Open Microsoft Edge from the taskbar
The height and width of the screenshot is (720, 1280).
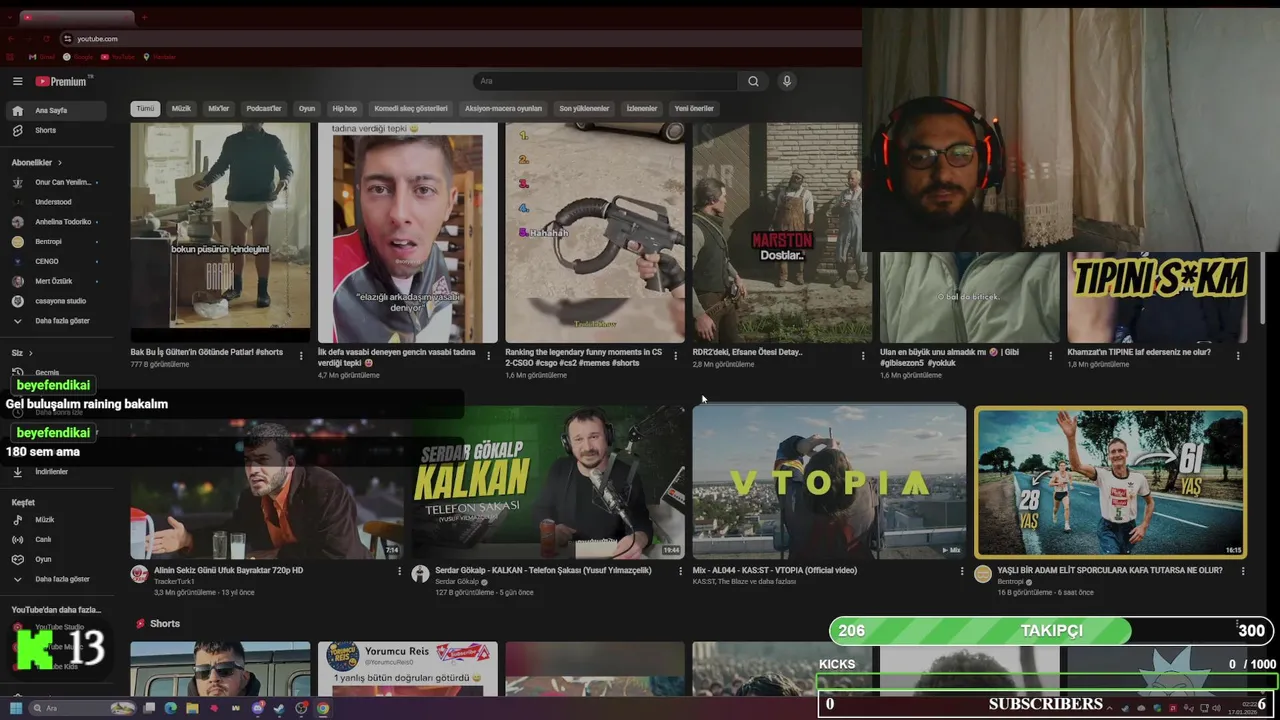pyautogui.click(x=171, y=708)
